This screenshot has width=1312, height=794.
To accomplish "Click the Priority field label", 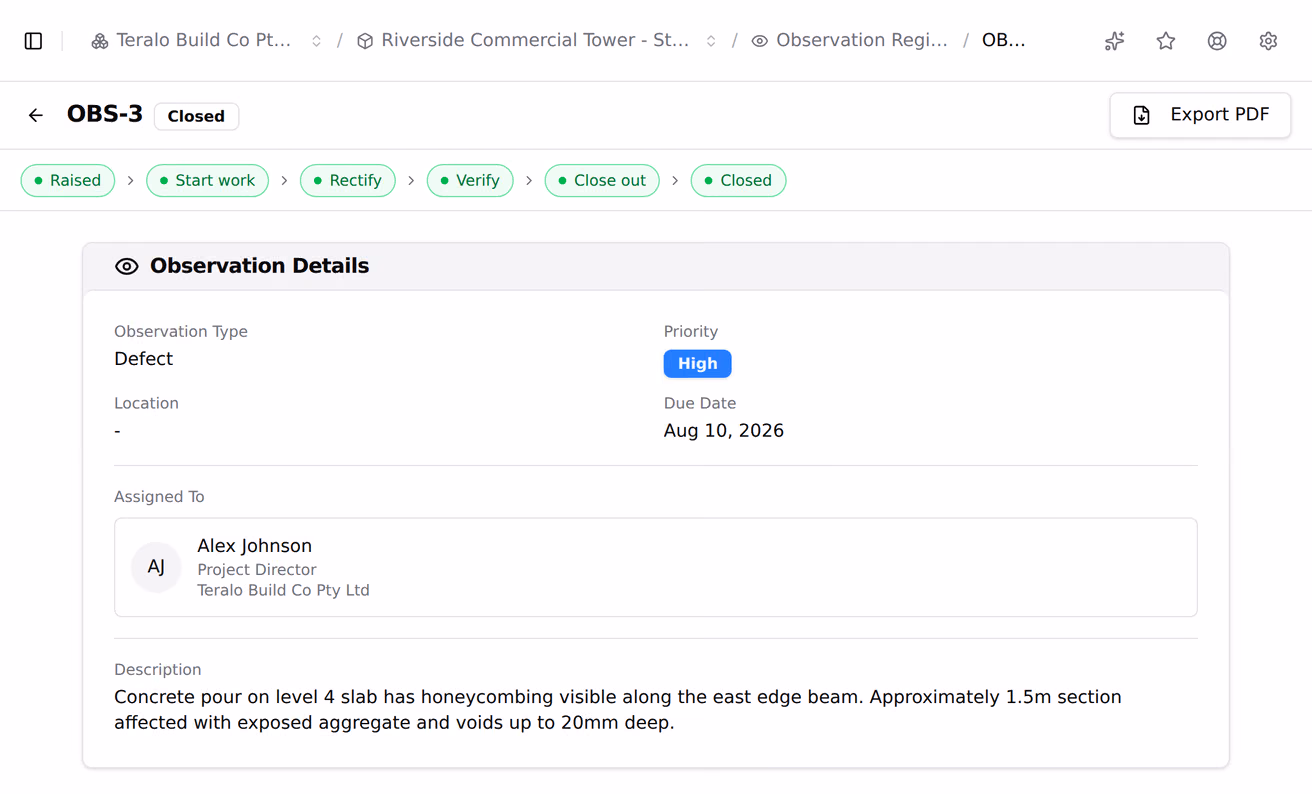I will point(691,332).
